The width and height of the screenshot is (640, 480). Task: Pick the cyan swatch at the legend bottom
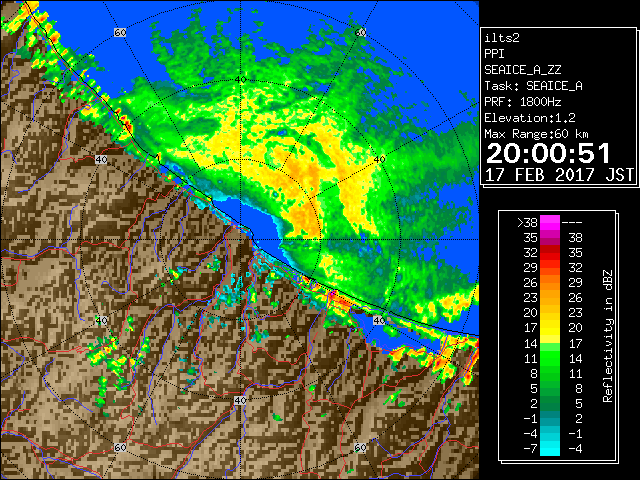(x=550, y=449)
